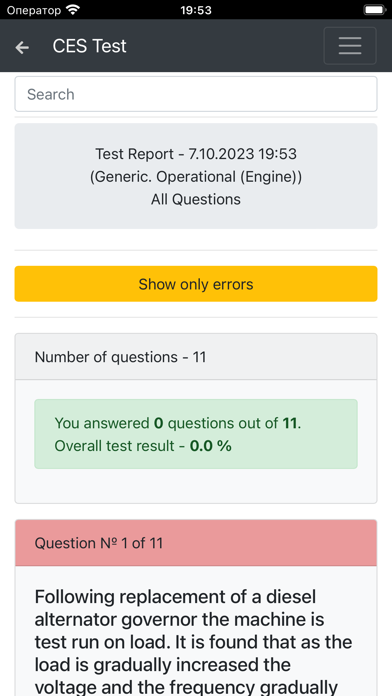This screenshot has width=392, height=696.
Task: Open the Question № 1 of 11 header
Action: coord(196,543)
